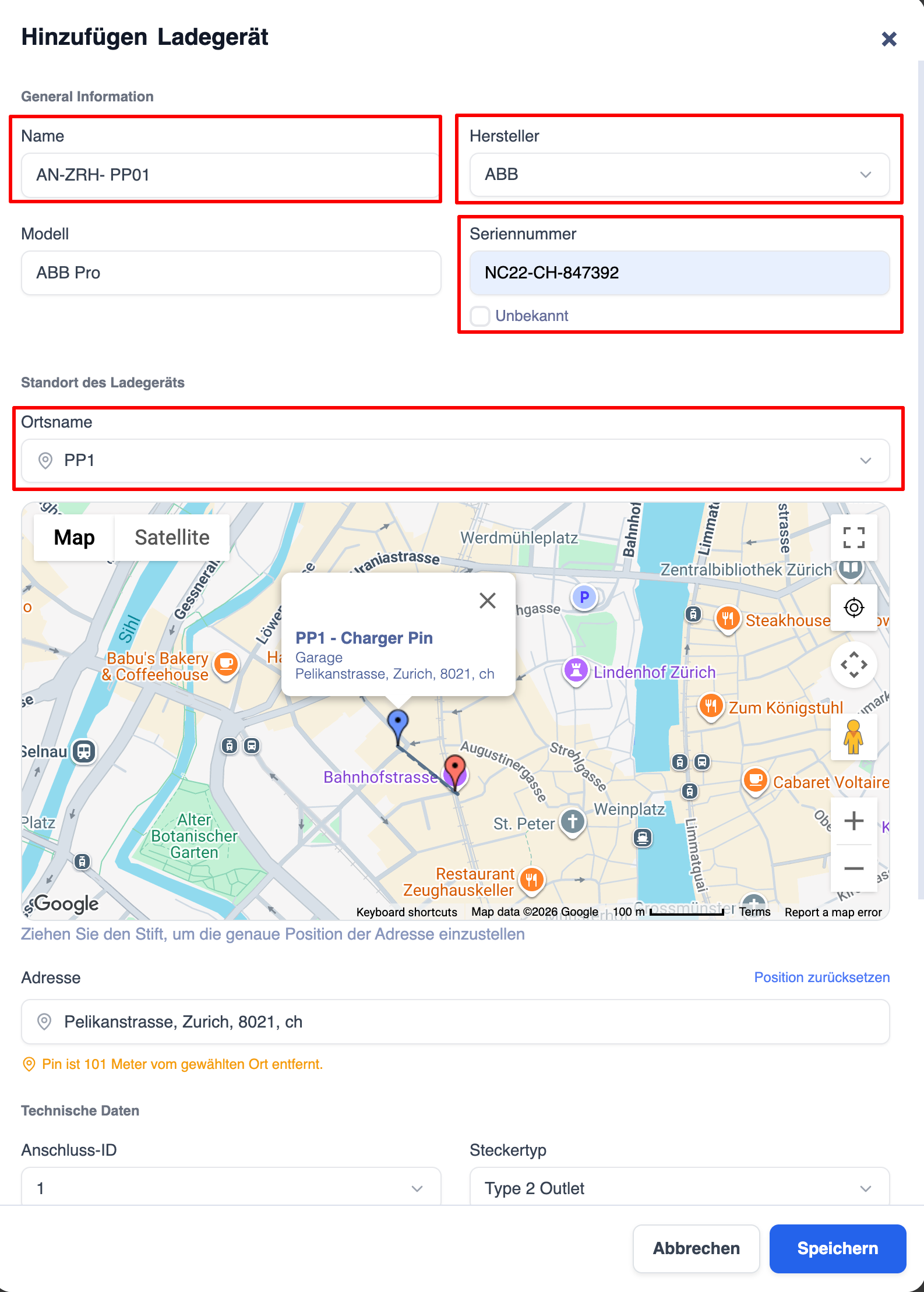Click the Speichern button
This screenshot has width=924, height=1292.
click(x=837, y=1248)
